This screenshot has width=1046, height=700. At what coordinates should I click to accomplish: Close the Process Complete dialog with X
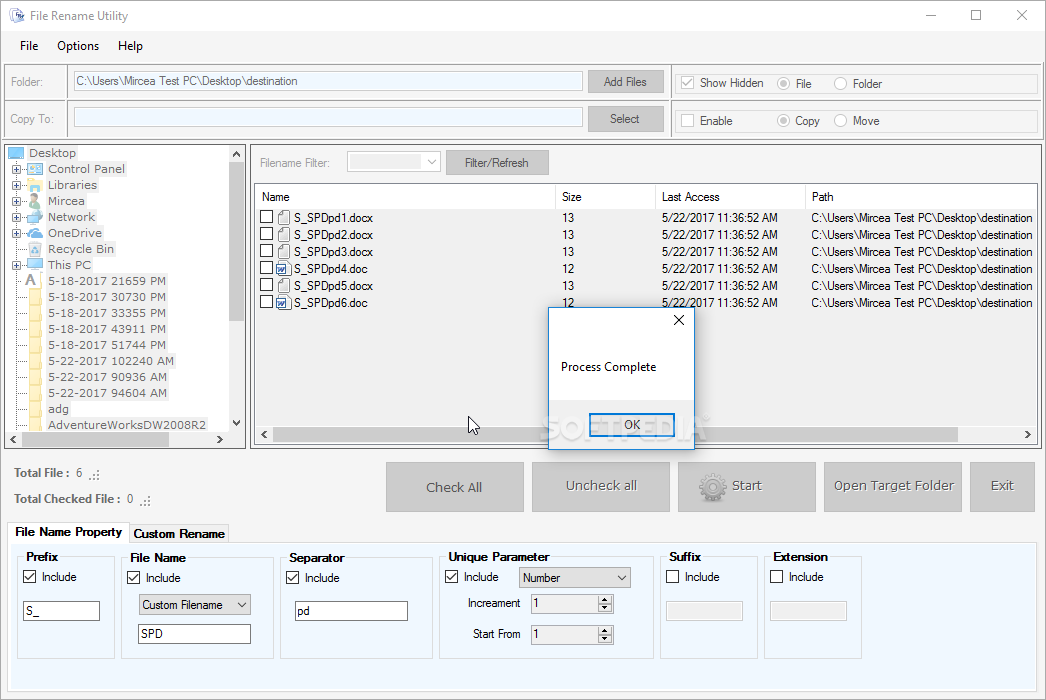[x=678, y=320]
